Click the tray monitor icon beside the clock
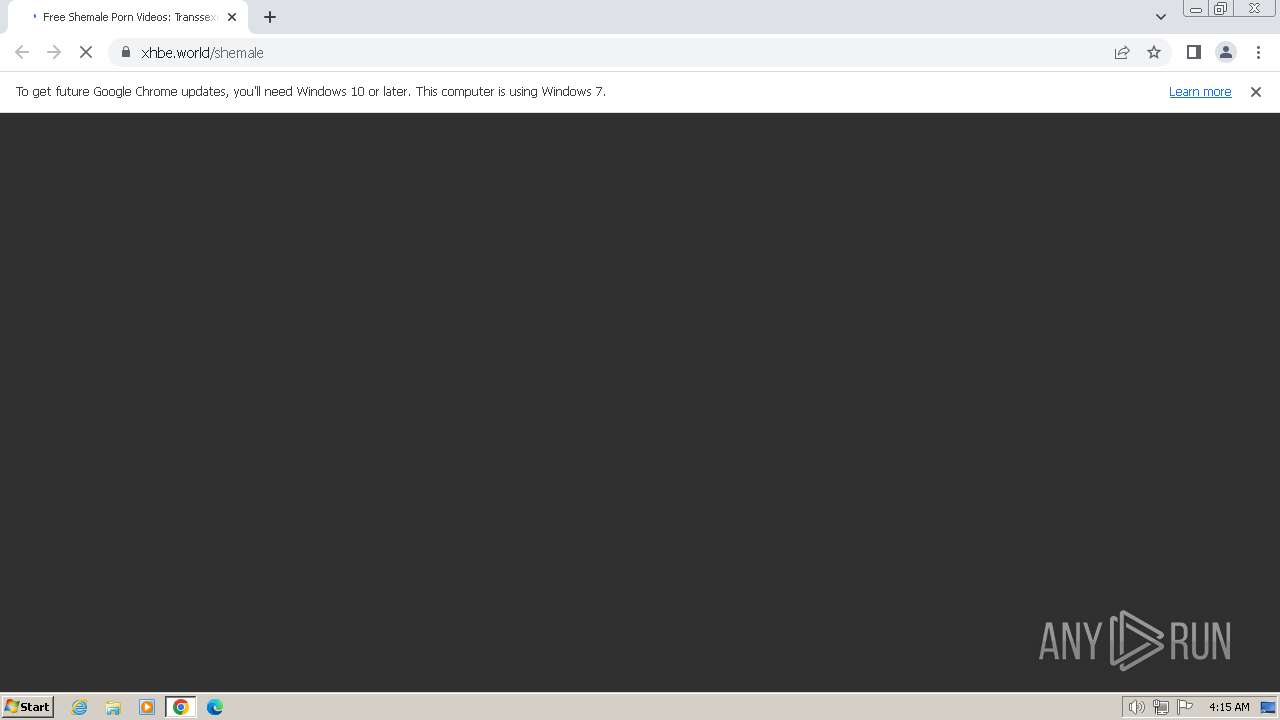The image size is (1280, 720). [x=1268, y=707]
